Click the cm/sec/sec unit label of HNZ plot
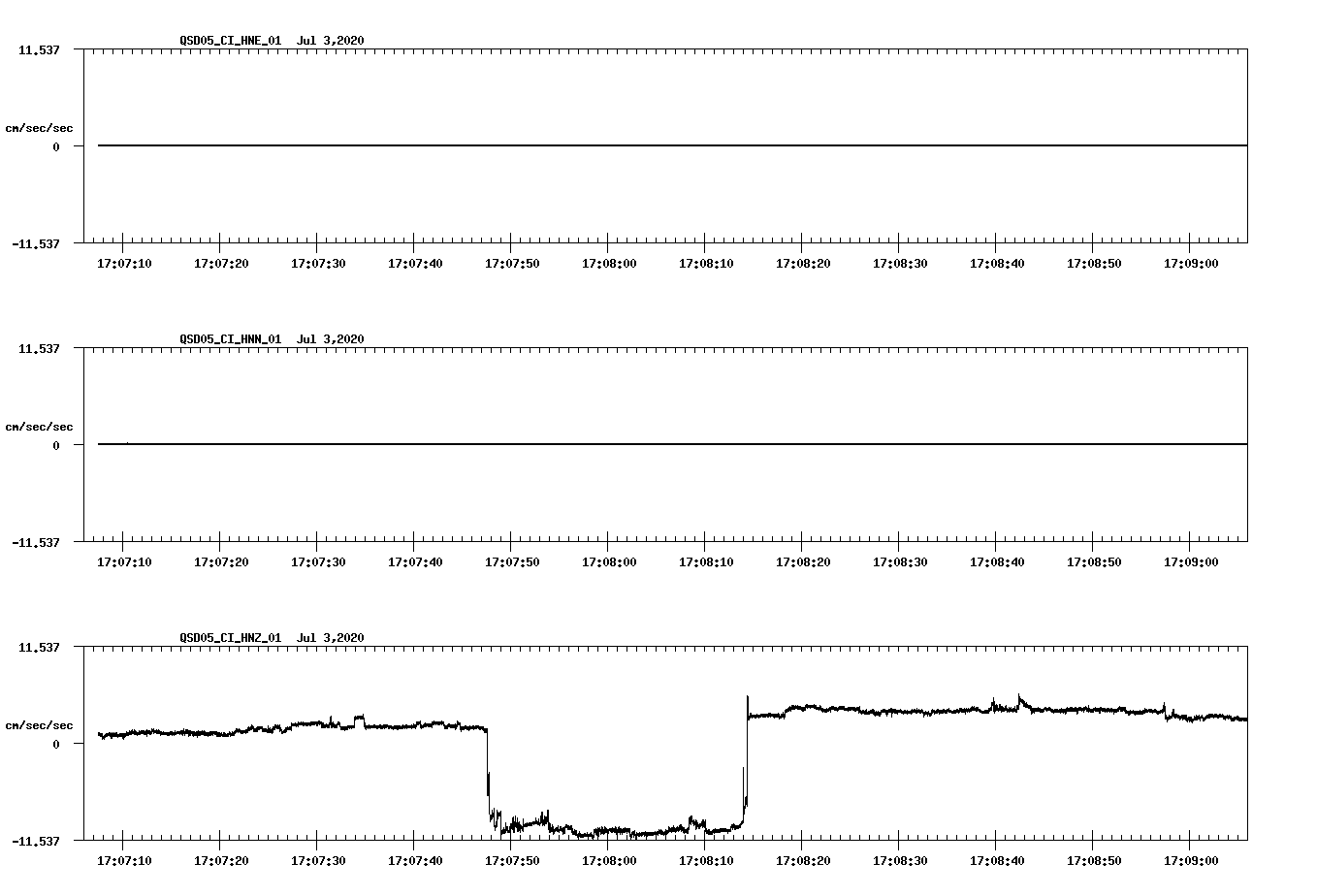This screenshot has height=896, width=1317. click(x=39, y=725)
